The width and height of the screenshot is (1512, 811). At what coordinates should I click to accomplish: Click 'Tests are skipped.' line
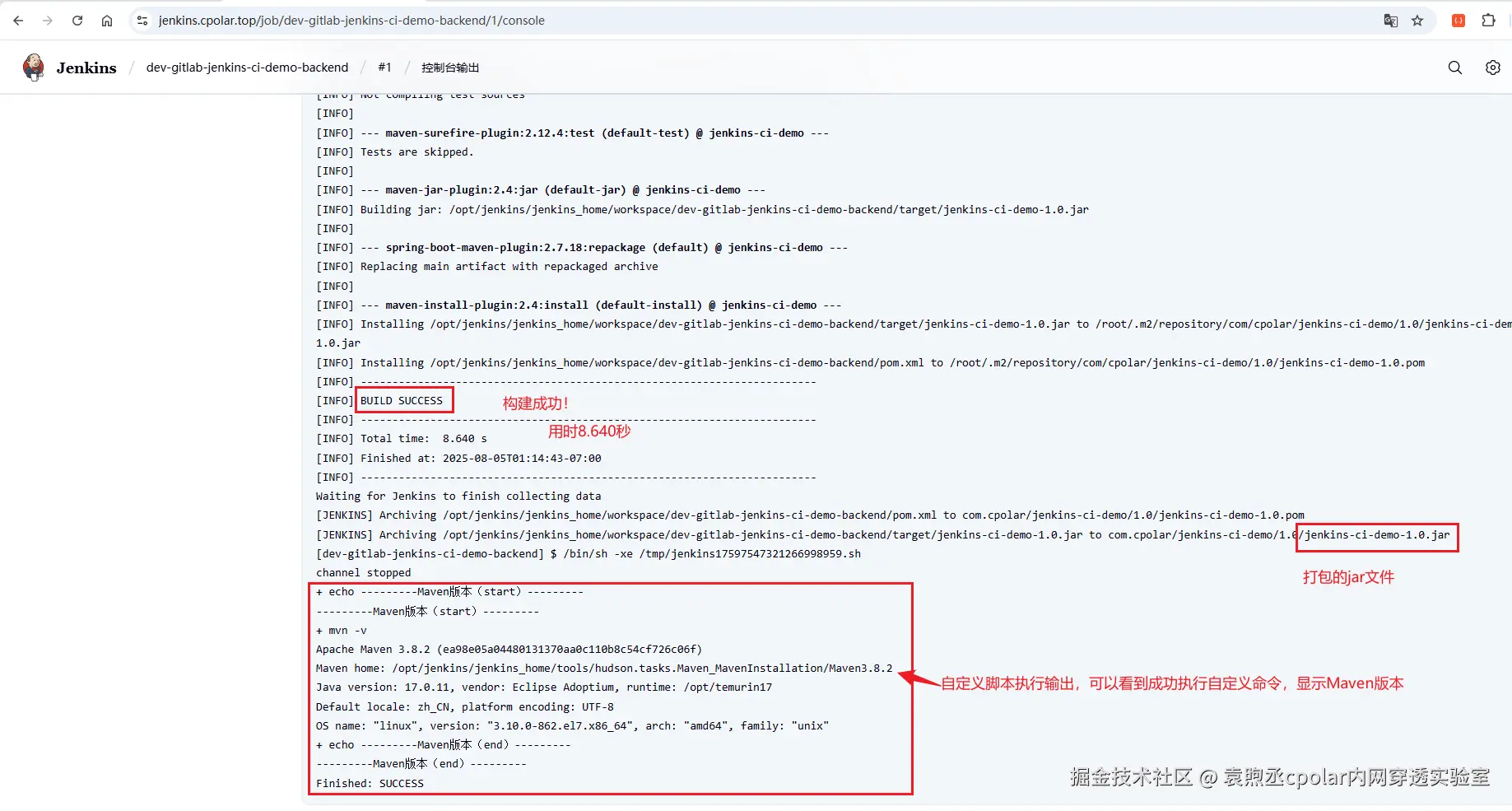coord(395,152)
